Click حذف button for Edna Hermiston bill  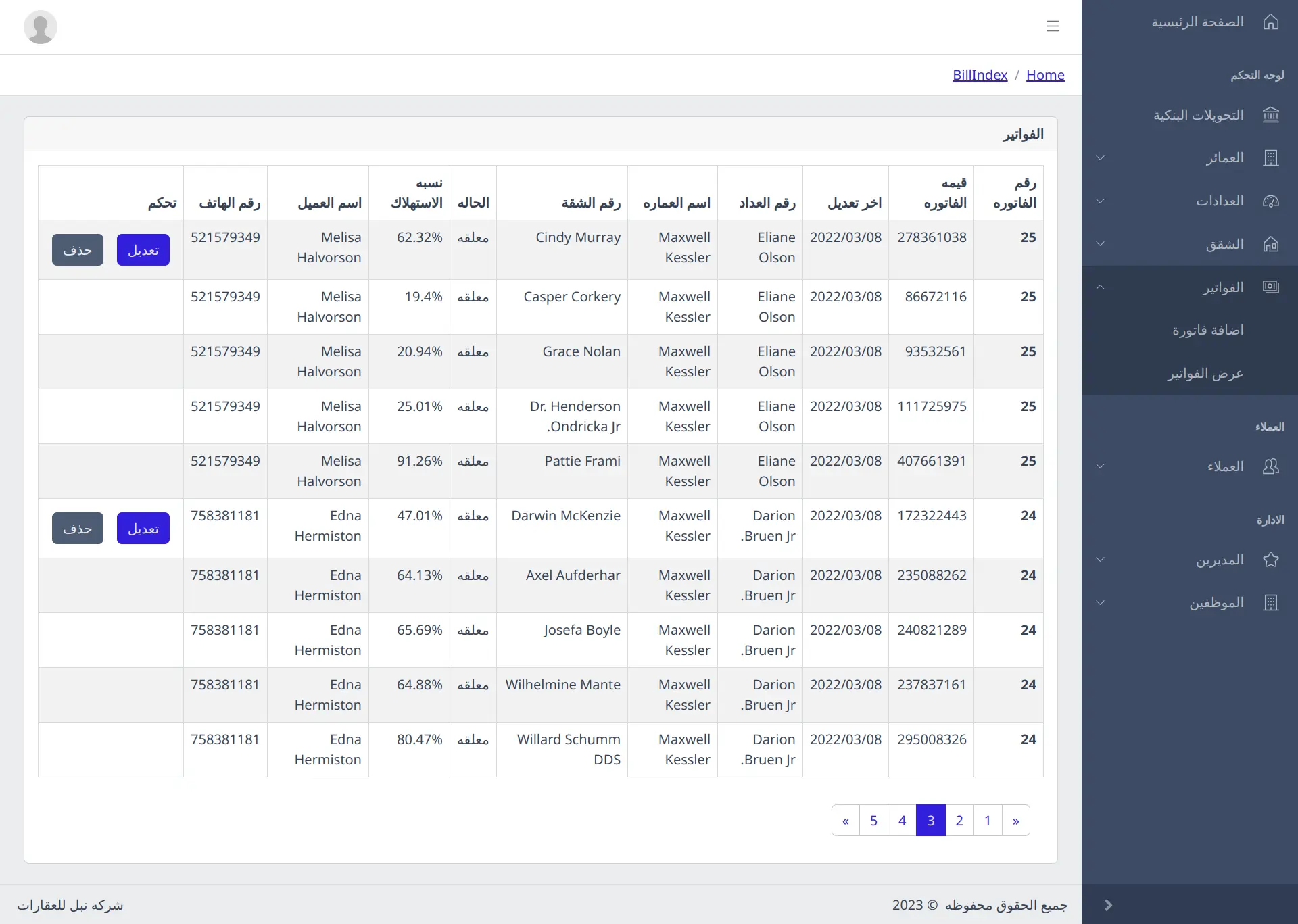coord(78,529)
